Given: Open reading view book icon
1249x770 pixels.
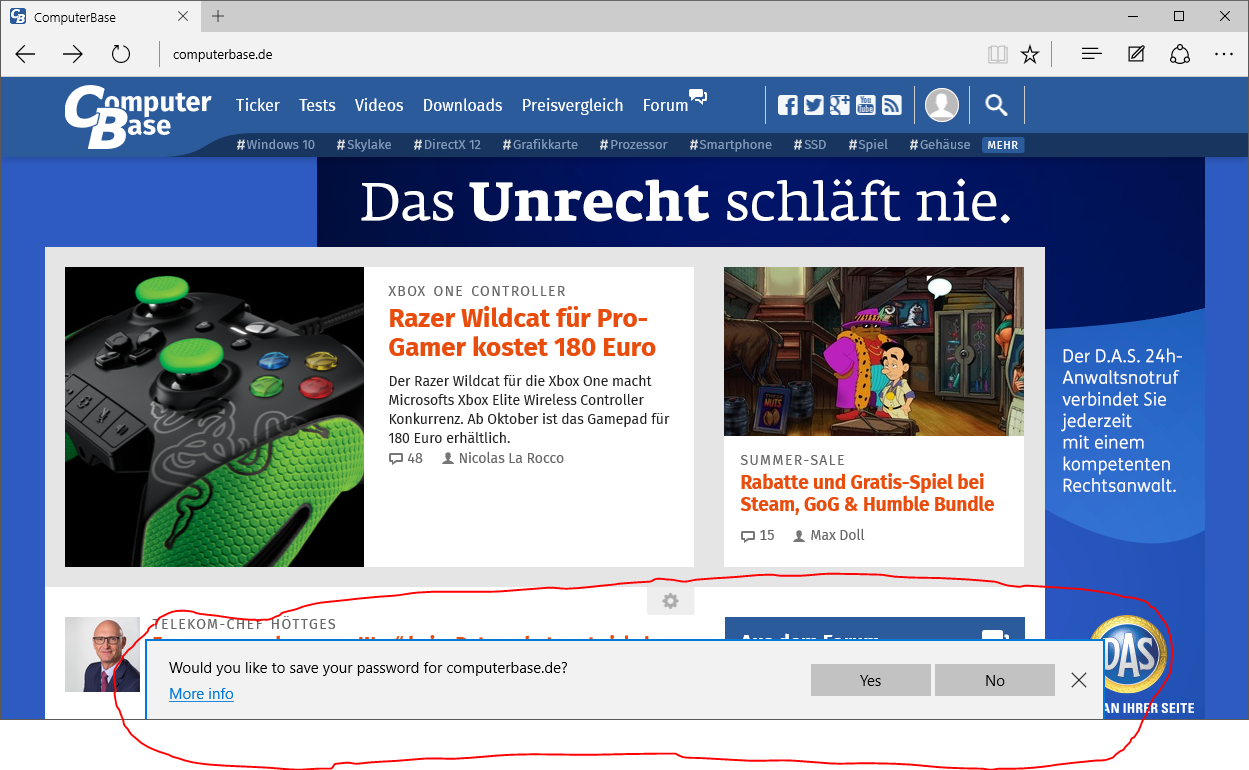Looking at the screenshot, I should point(997,54).
